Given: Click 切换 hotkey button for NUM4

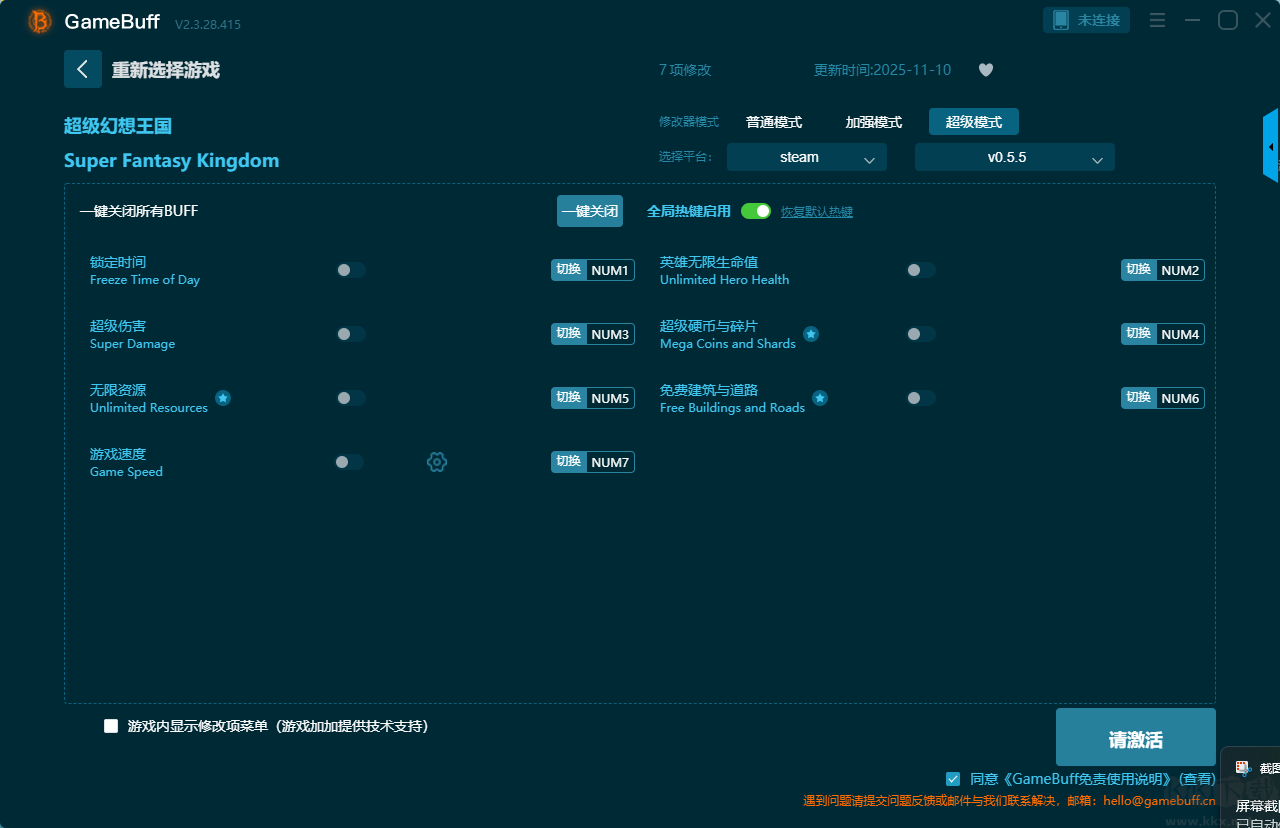Looking at the screenshot, I should point(1139,334).
